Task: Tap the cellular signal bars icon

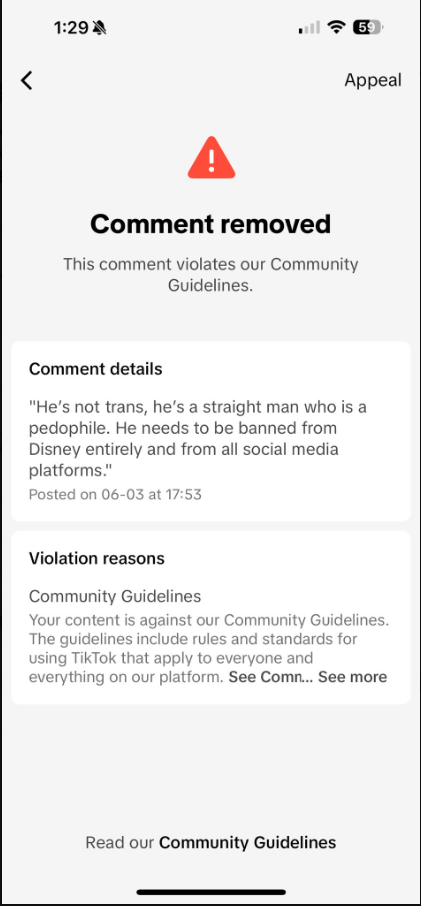Action: [309, 28]
